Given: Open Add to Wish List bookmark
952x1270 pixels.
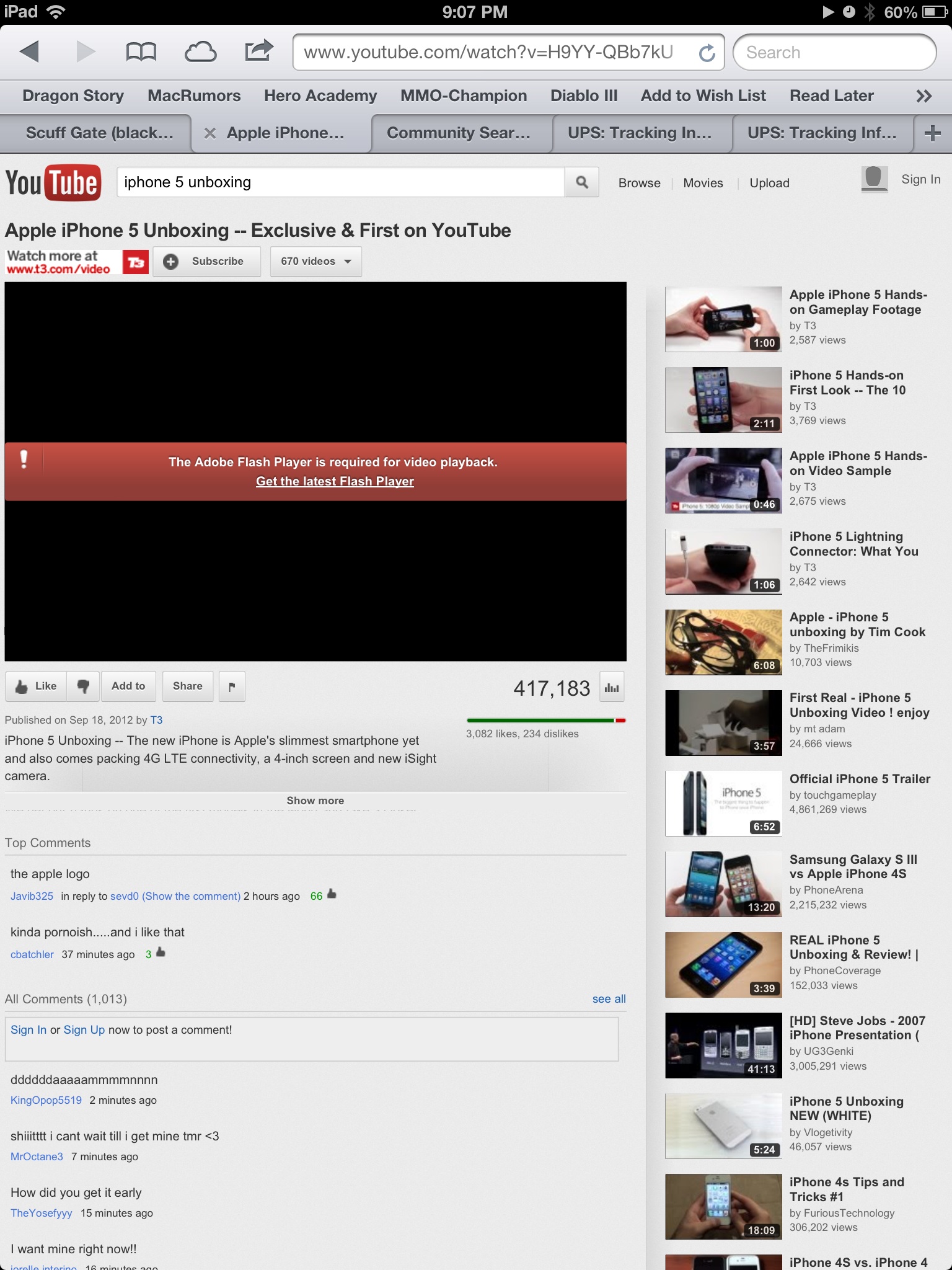Looking at the screenshot, I should click(703, 96).
